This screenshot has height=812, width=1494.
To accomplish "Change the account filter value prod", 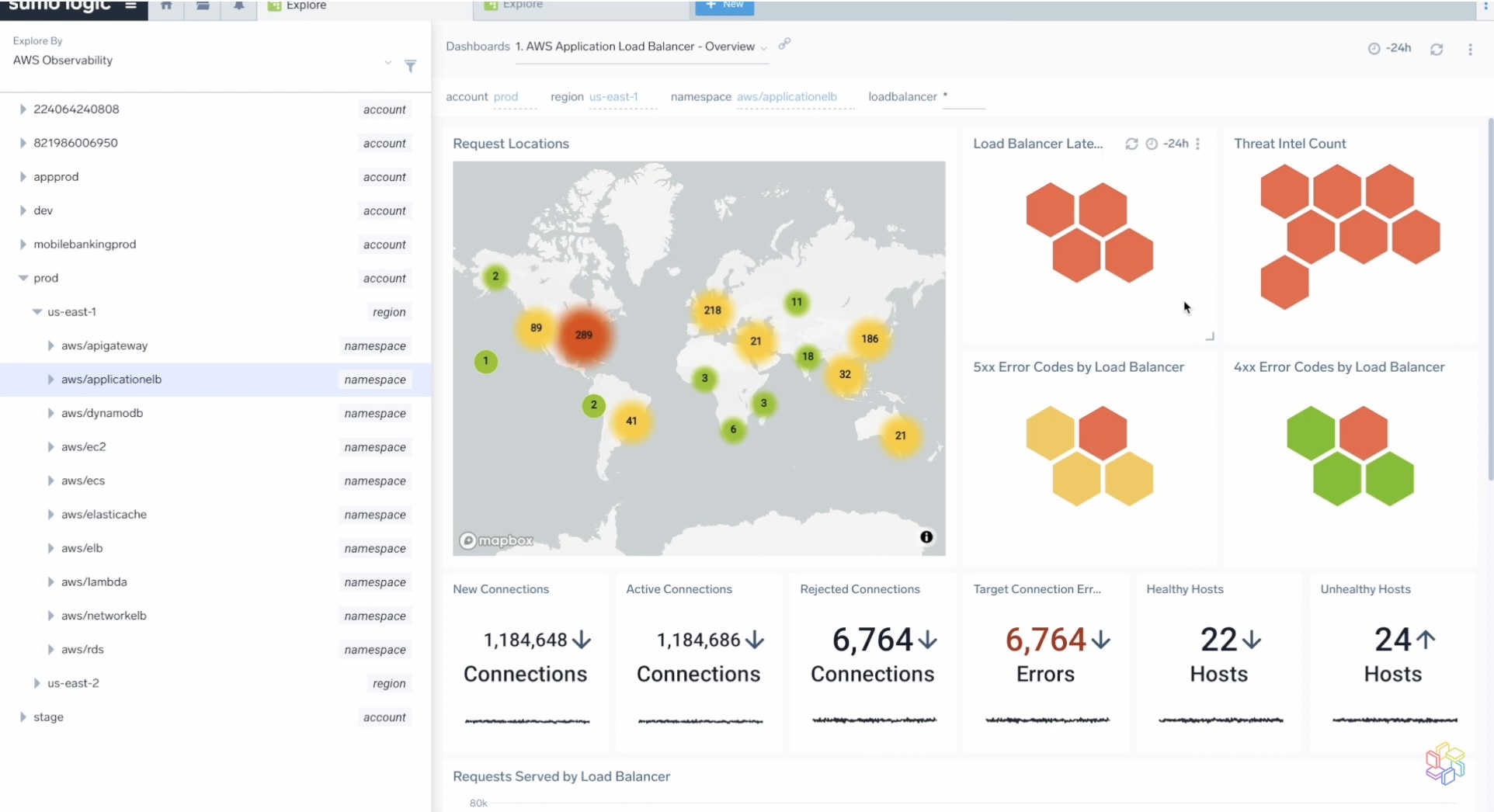I will click(506, 96).
